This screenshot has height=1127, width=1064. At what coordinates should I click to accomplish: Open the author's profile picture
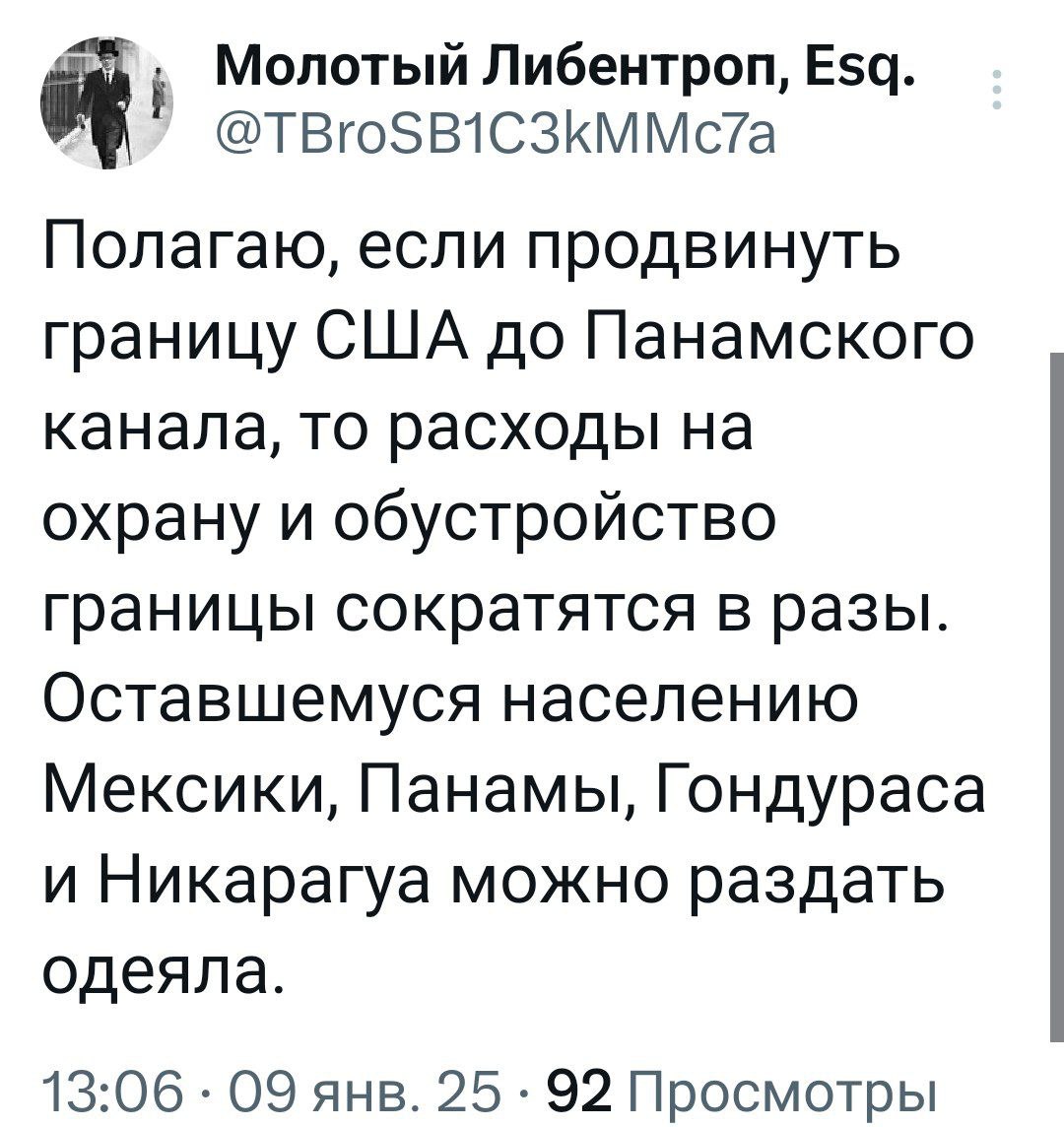click(x=104, y=103)
